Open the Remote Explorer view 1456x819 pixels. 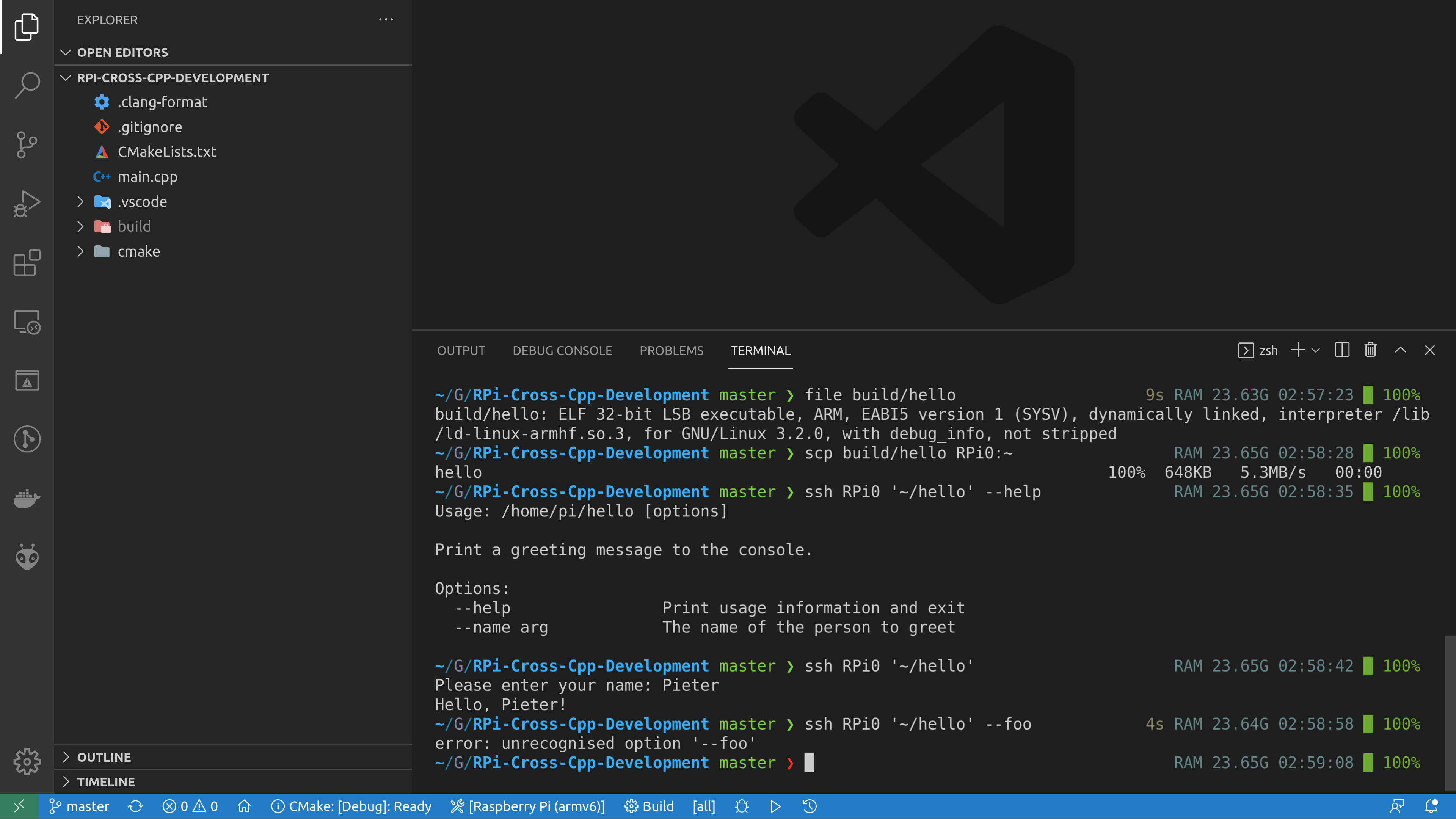click(27, 322)
